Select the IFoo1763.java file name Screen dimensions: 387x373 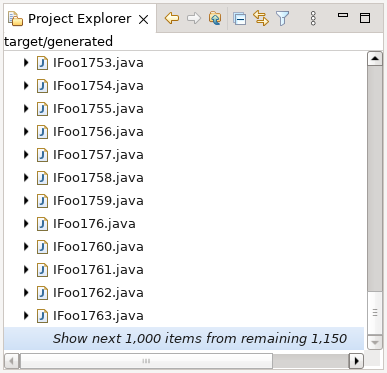point(98,316)
